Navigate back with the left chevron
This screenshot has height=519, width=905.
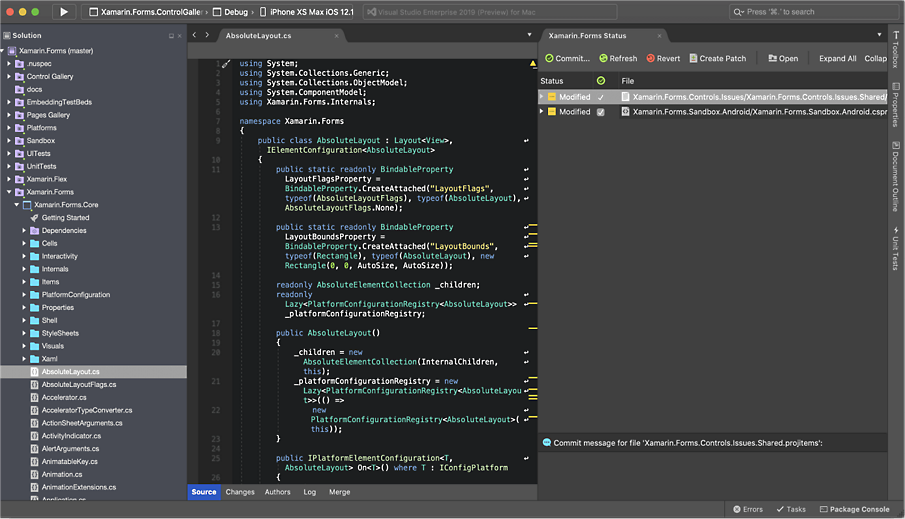[196, 35]
